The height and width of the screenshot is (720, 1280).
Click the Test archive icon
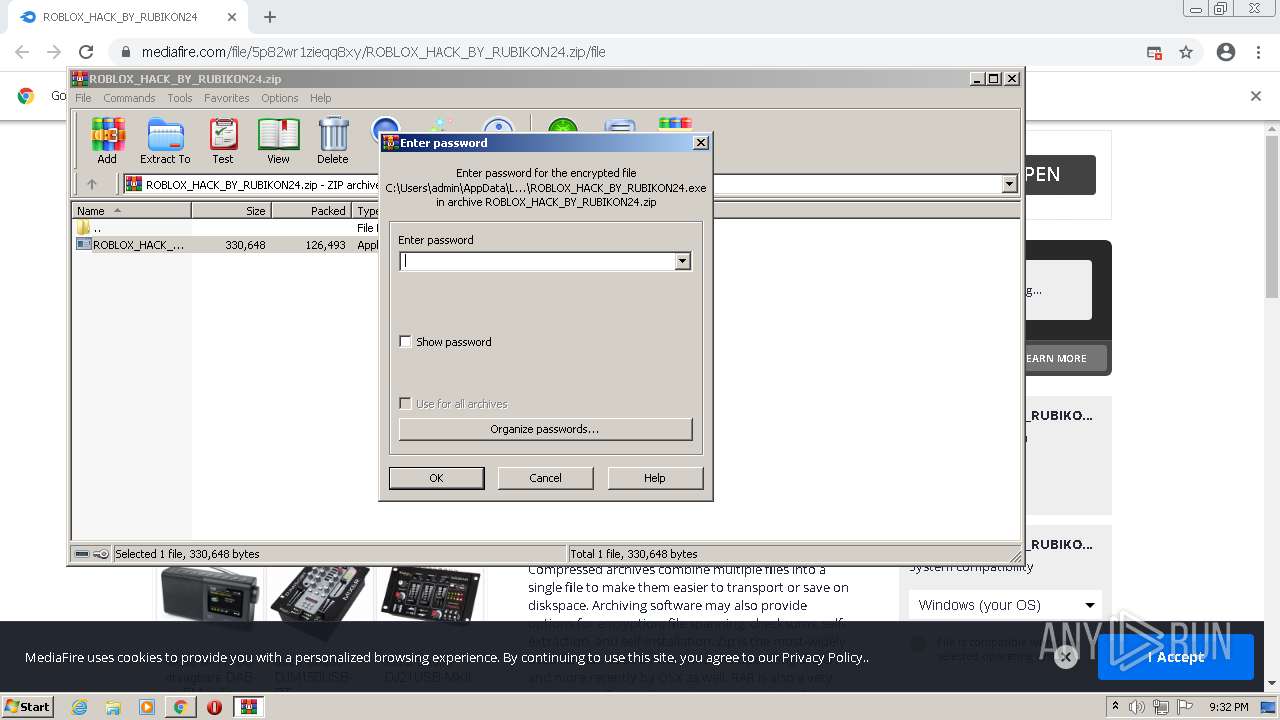click(x=223, y=141)
